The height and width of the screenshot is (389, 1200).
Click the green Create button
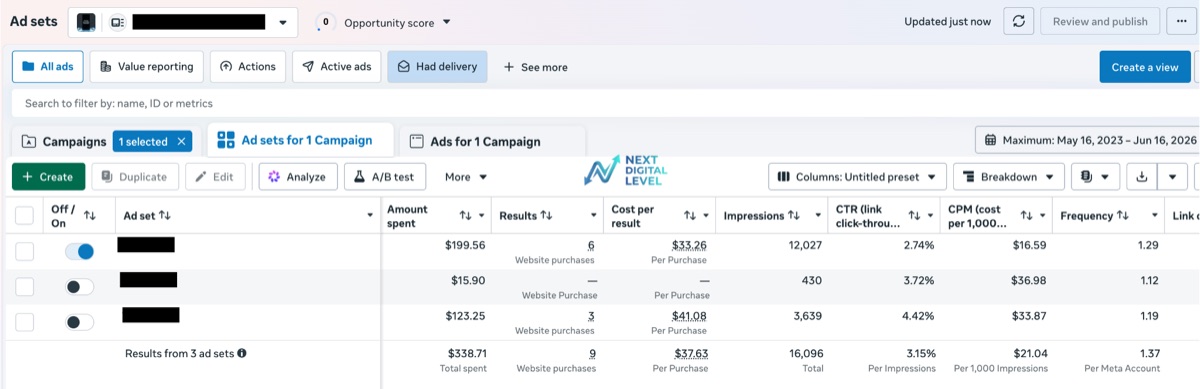click(48, 177)
